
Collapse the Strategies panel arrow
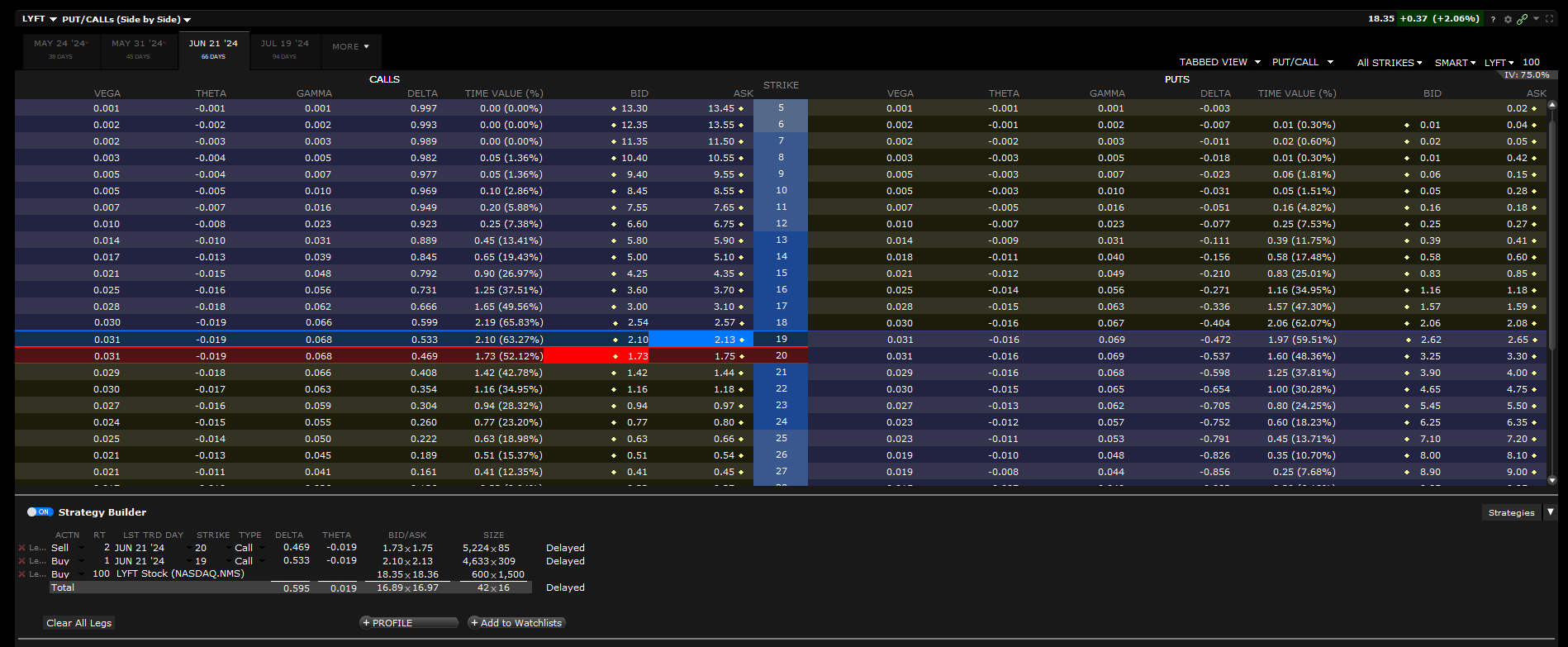tap(1551, 512)
